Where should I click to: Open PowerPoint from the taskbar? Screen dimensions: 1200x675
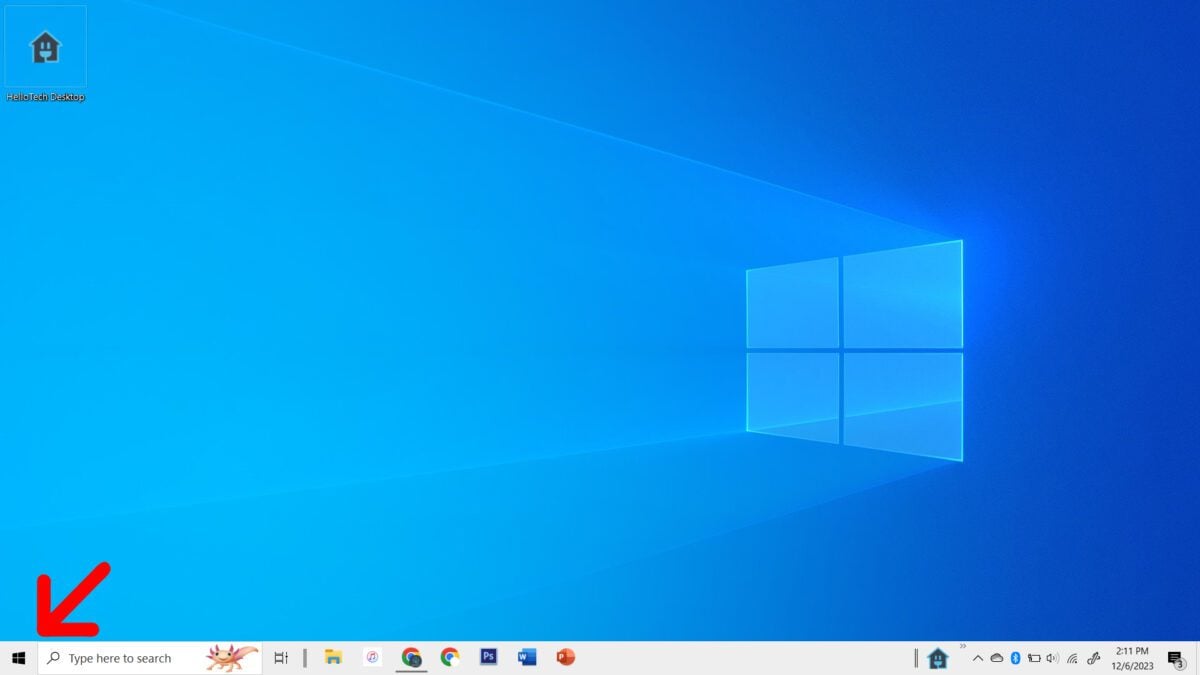[x=566, y=658]
